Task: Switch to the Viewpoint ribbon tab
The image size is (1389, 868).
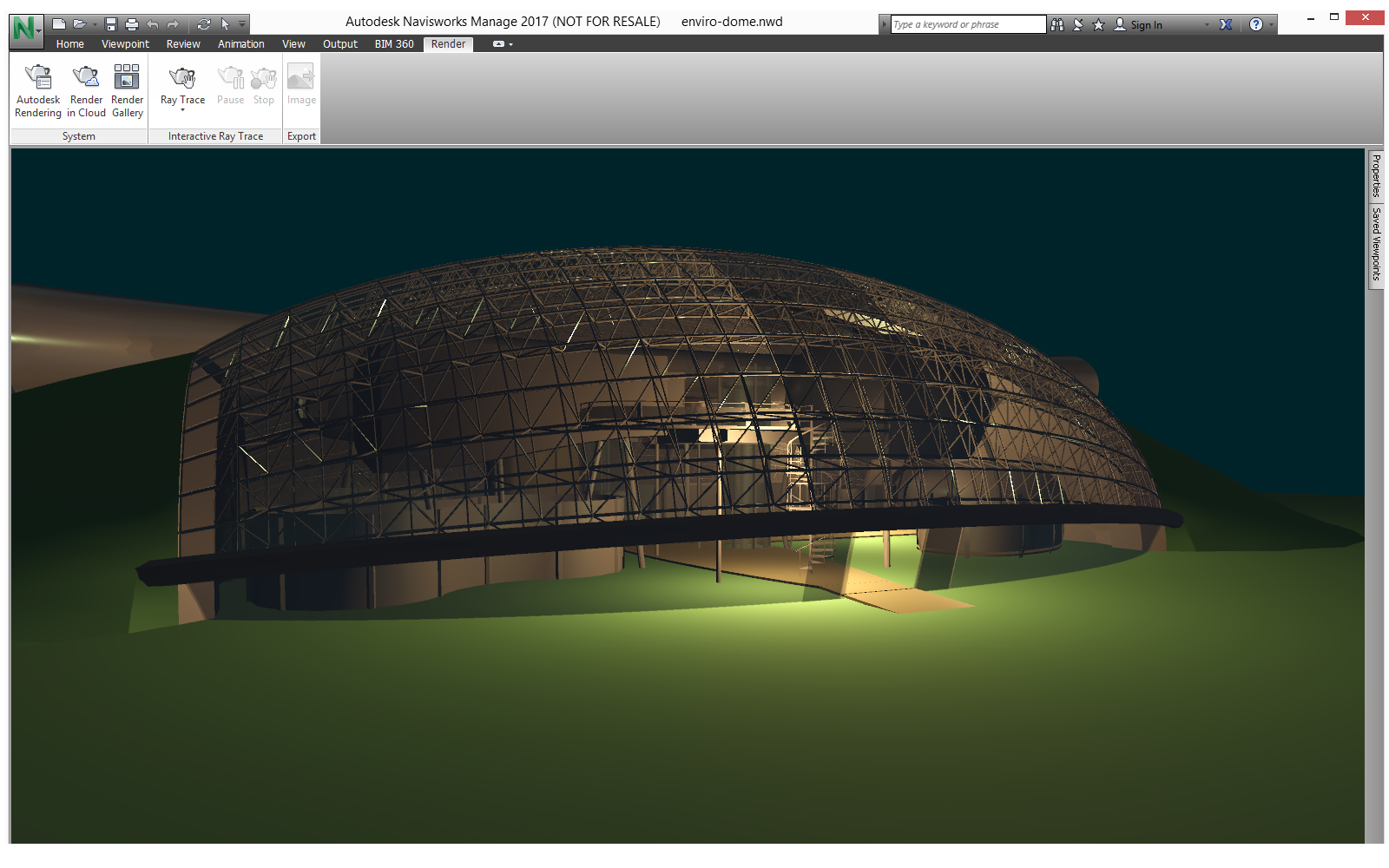Action: click(x=125, y=44)
